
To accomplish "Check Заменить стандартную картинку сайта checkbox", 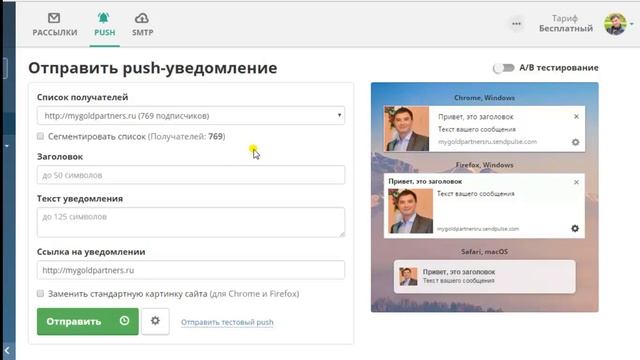I will tap(40, 293).
